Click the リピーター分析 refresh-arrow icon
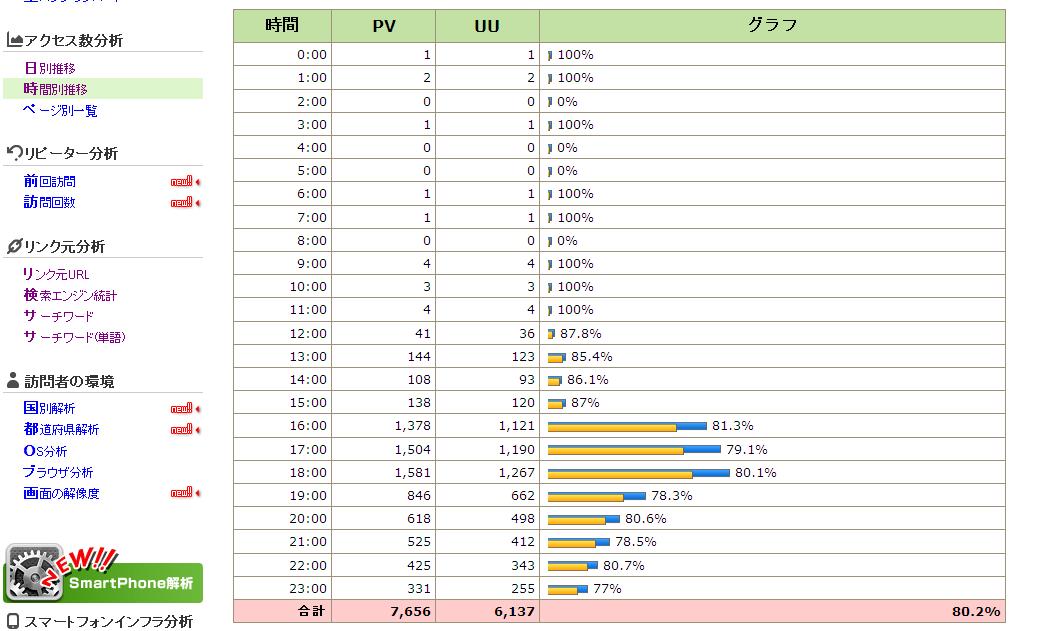This screenshot has width=1057, height=631. [14, 153]
